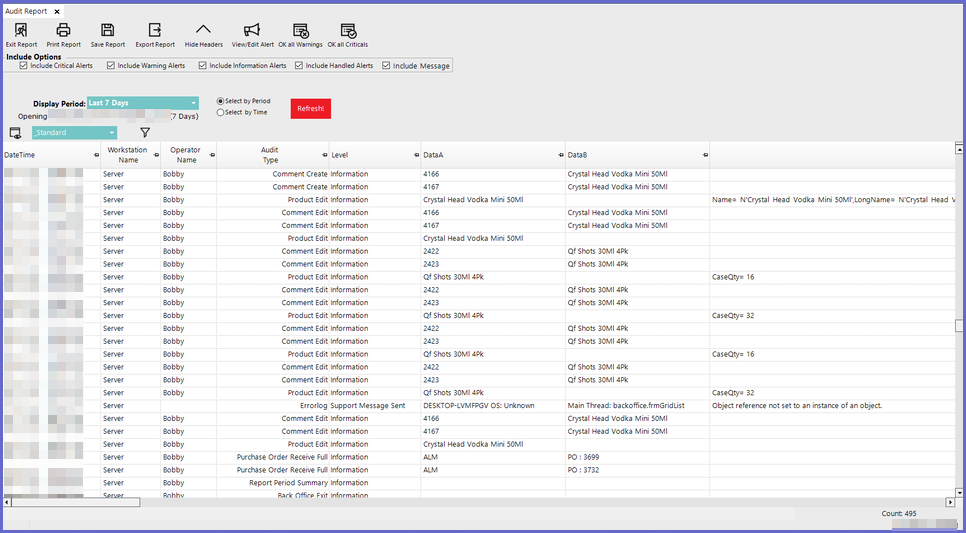Select the Audit Report tab
Image resolution: width=966 pixels, height=533 pixels.
27,10
